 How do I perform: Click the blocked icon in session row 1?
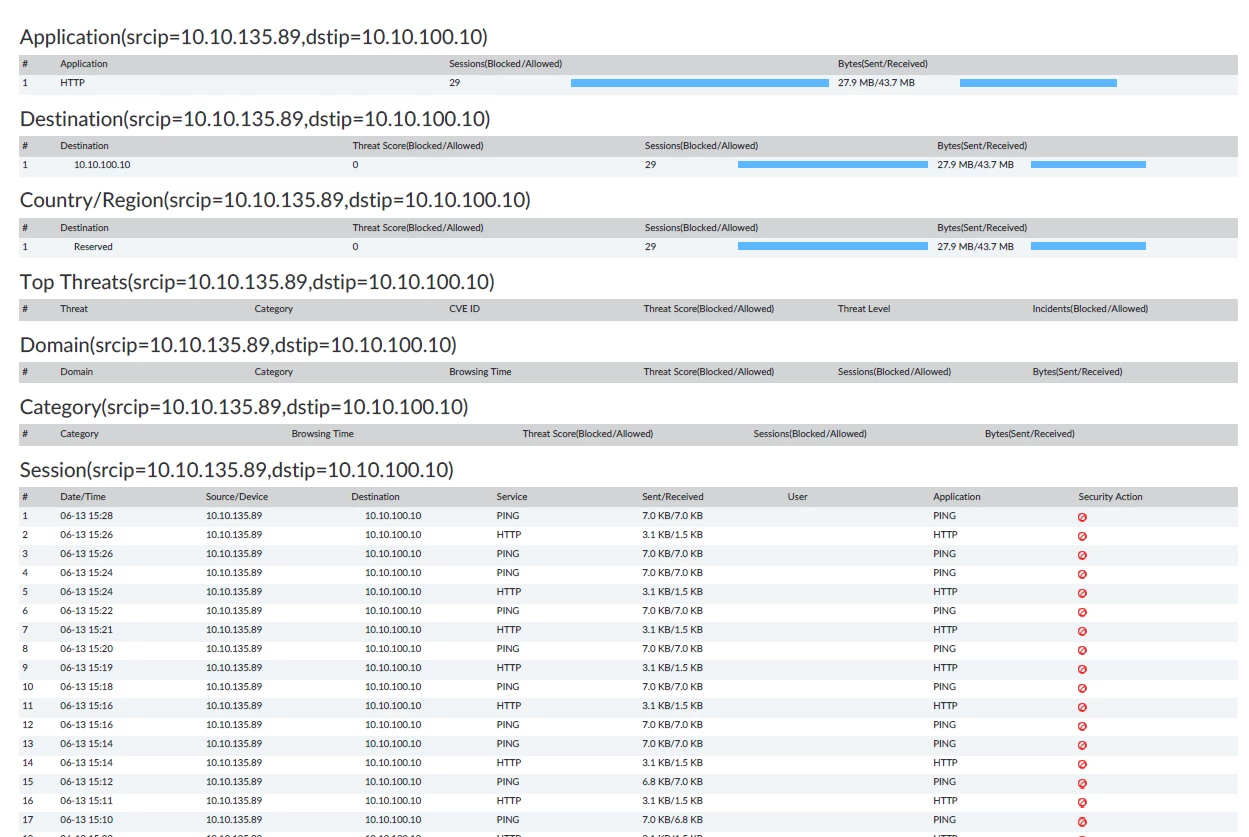point(1082,517)
